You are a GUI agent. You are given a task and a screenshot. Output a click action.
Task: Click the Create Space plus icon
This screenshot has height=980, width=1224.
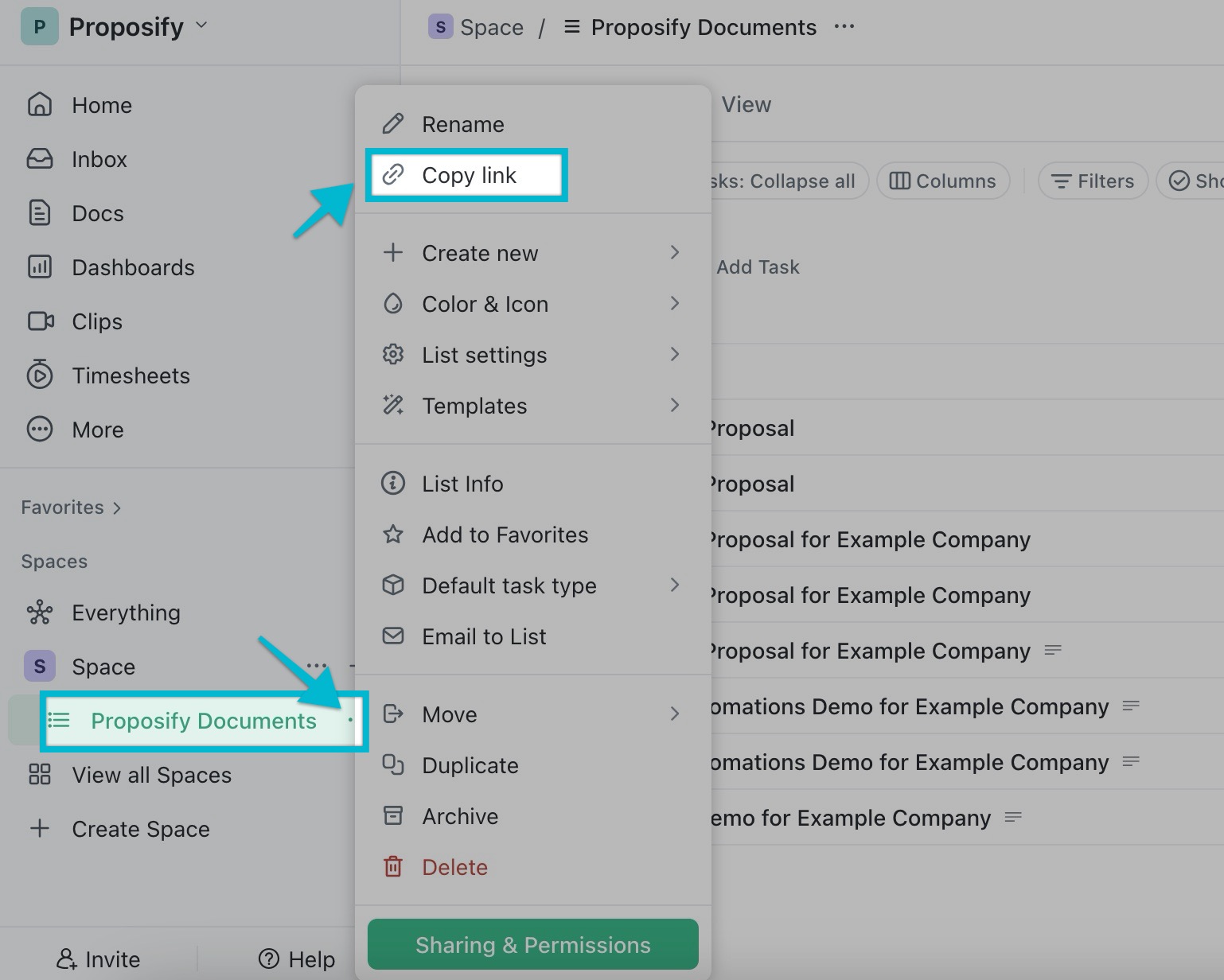[x=40, y=829]
